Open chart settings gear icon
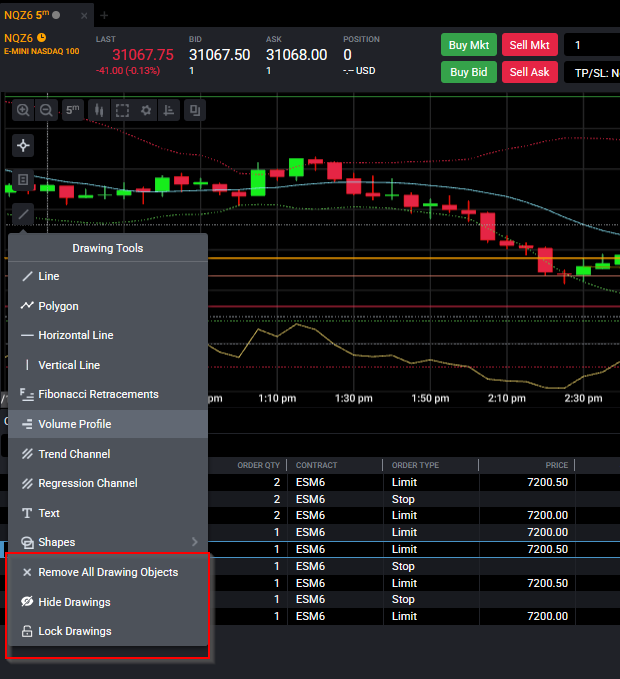The width and height of the screenshot is (620, 679). [x=146, y=110]
